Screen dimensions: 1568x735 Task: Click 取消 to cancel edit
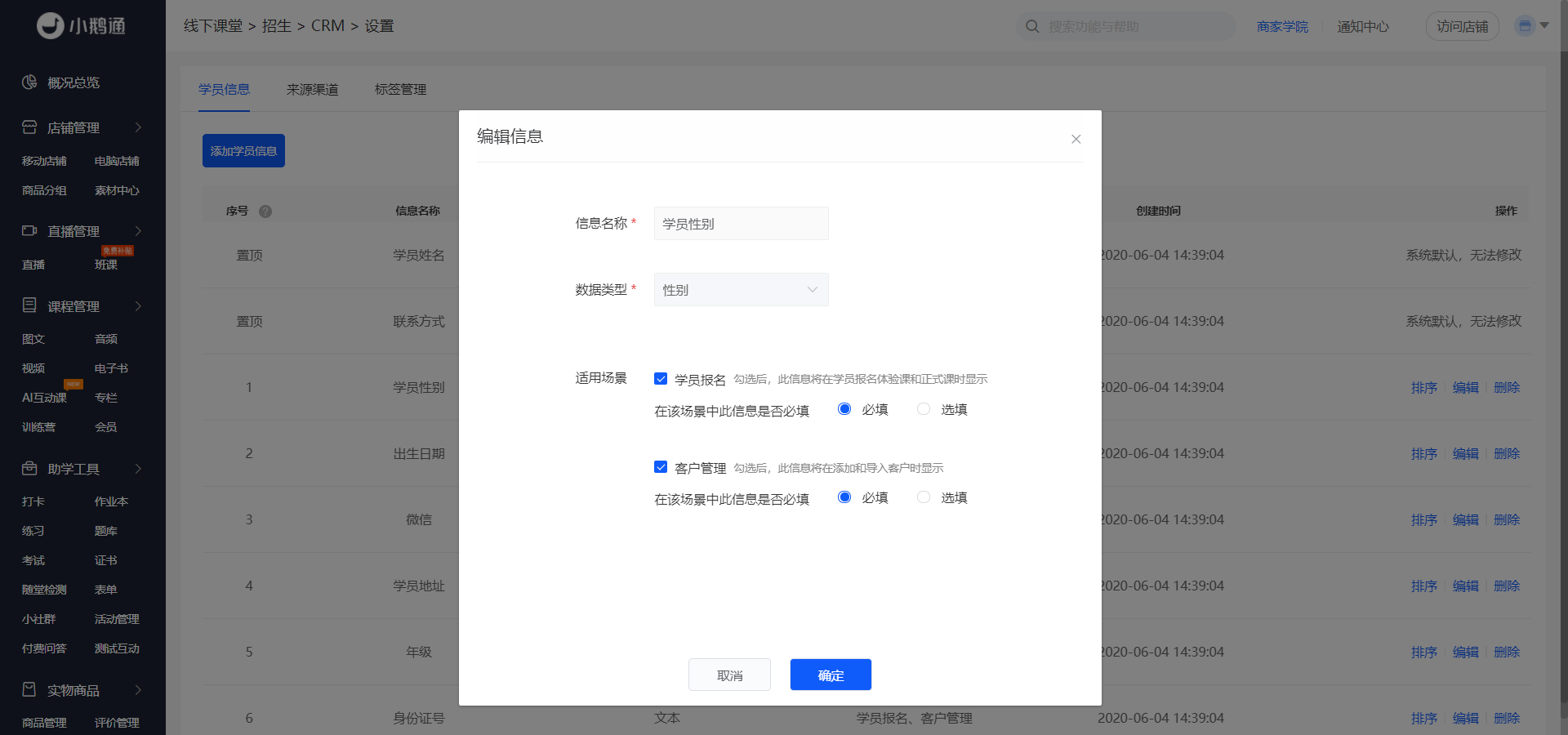point(729,675)
